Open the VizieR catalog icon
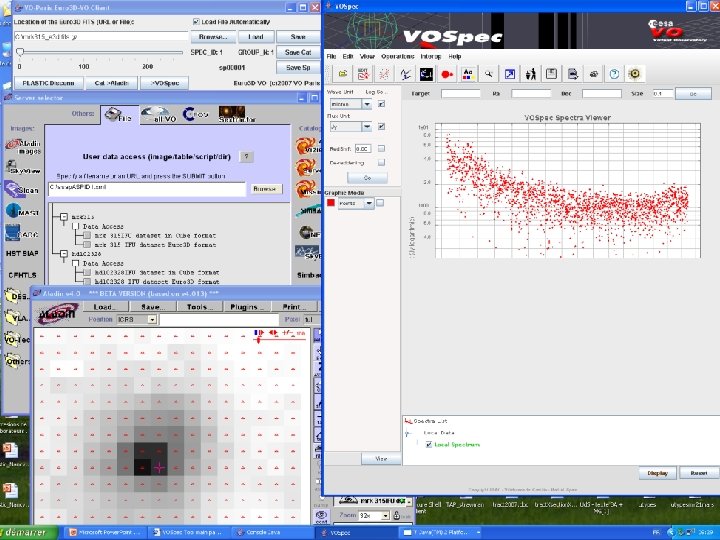Screen dimensions: 720x540 tap(309, 146)
